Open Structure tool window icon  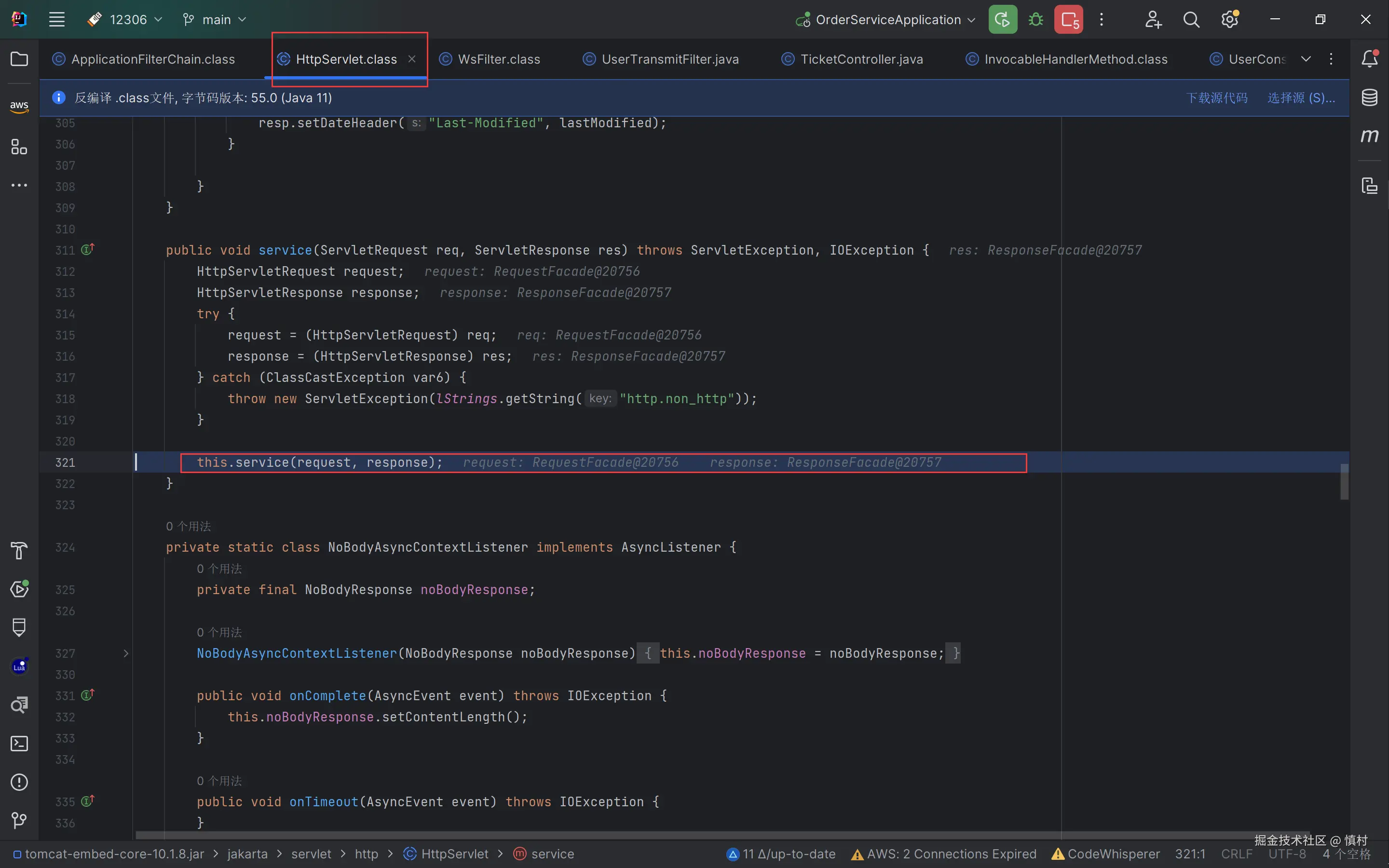19,148
